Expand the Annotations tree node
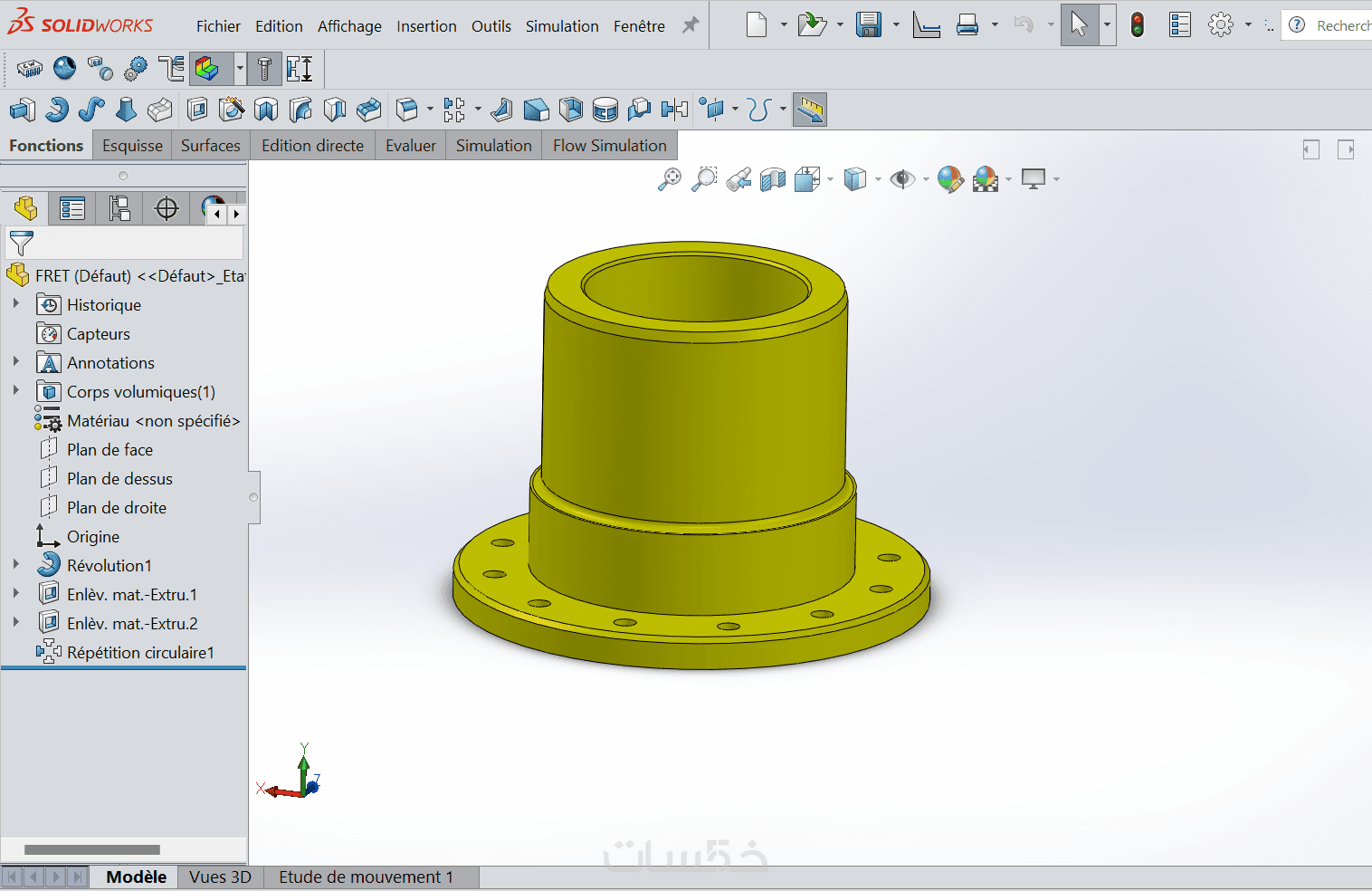Image resolution: width=1372 pixels, height=891 pixels. point(16,362)
